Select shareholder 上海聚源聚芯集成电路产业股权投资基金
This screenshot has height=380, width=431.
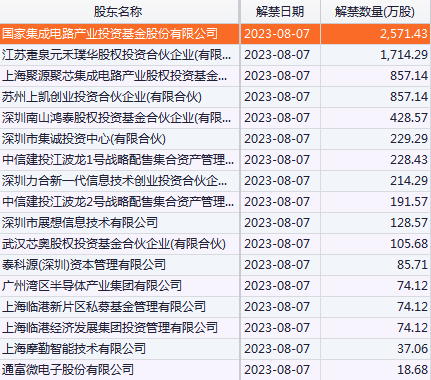(x=115, y=76)
